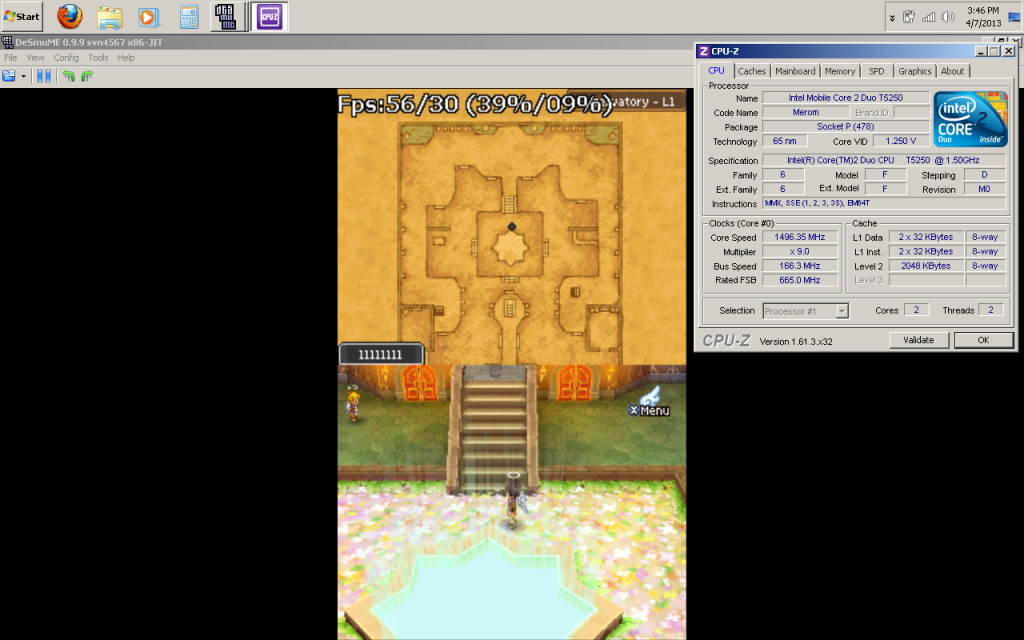1024x640 pixels.
Task: Switch to the Graphics tab
Action: (x=914, y=71)
